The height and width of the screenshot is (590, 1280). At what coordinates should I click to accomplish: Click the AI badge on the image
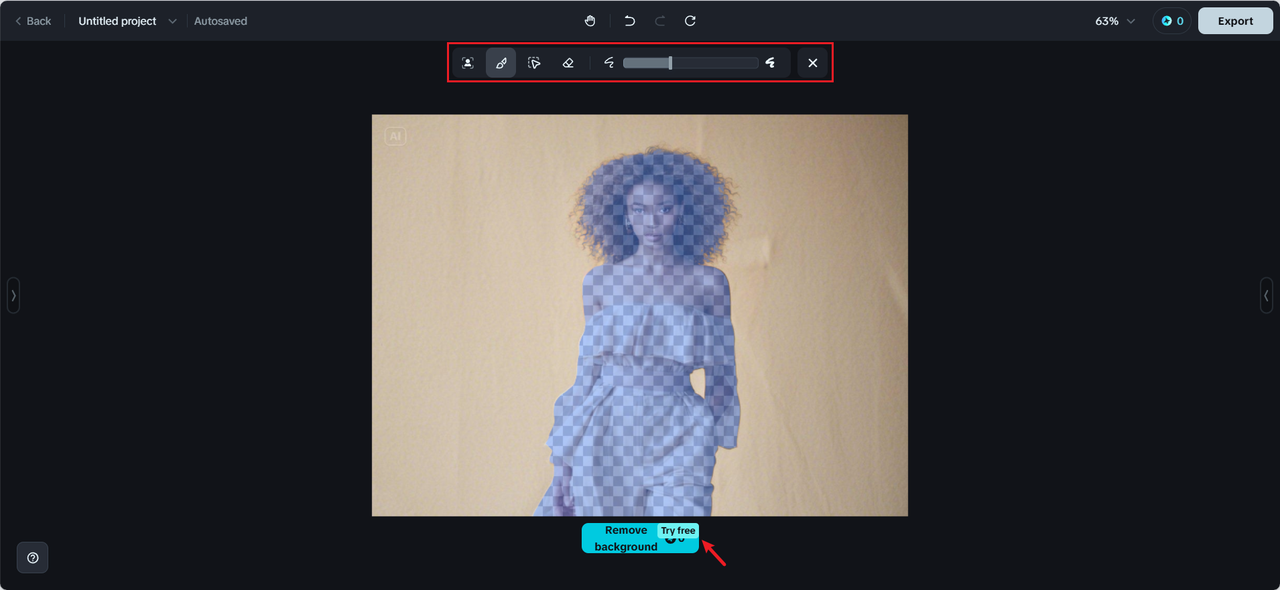click(395, 136)
